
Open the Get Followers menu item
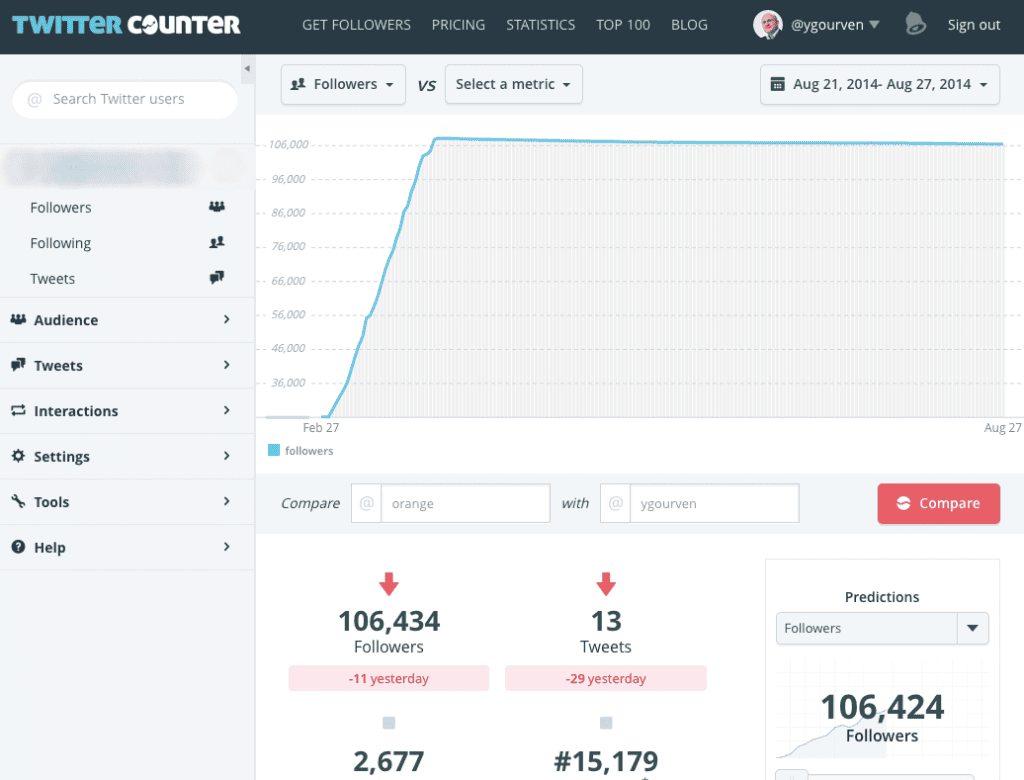click(357, 25)
